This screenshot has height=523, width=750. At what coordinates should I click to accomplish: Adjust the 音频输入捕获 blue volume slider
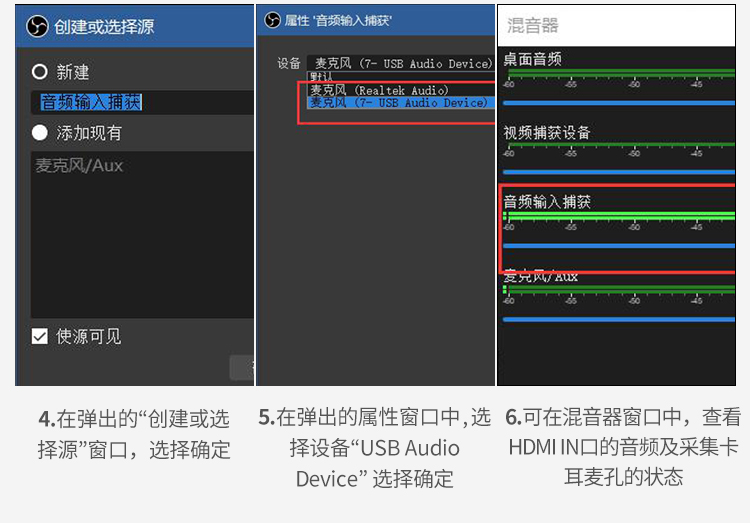[x=619, y=245]
